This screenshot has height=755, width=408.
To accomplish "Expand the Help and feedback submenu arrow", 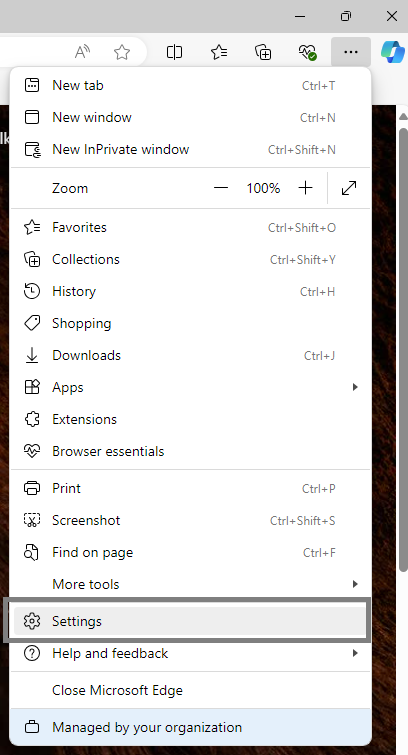I will tap(355, 653).
